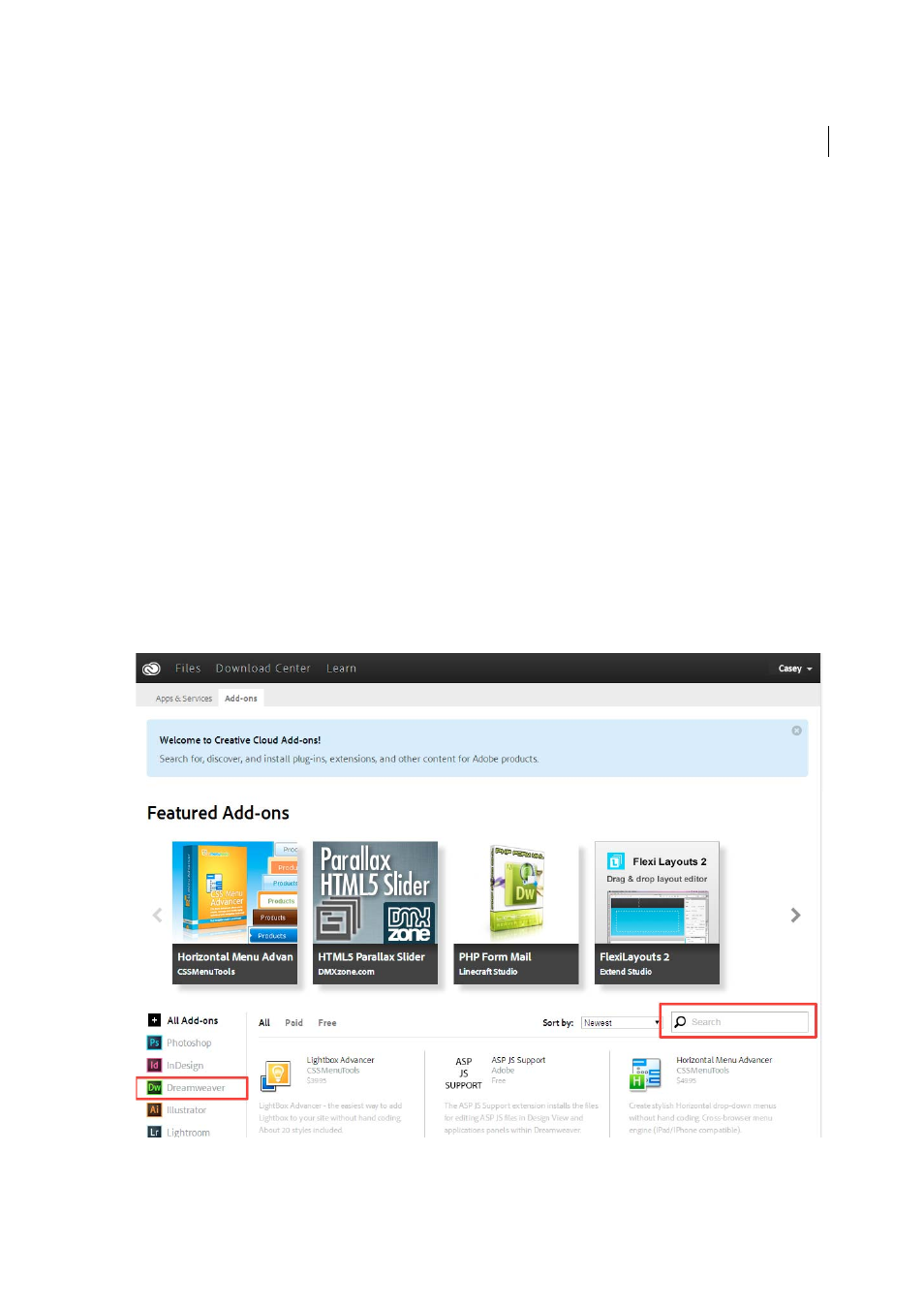Select the Add-ons tab

coord(241,699)
